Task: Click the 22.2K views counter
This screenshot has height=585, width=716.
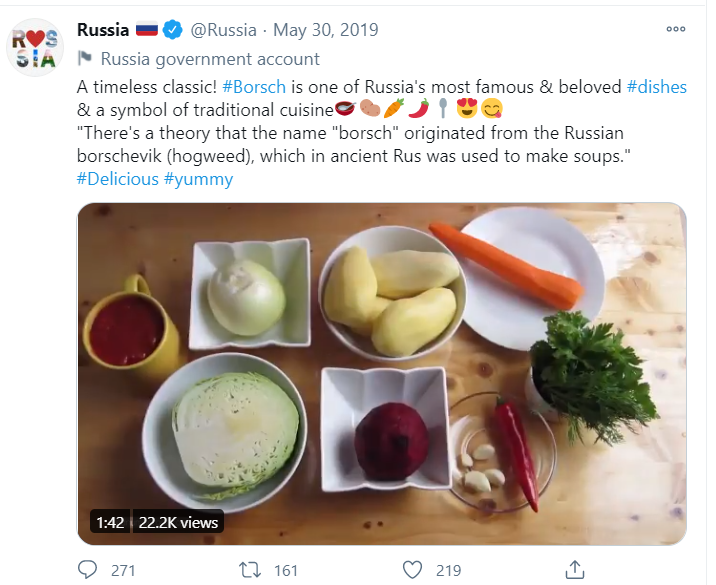Action: tap(178, 522)
